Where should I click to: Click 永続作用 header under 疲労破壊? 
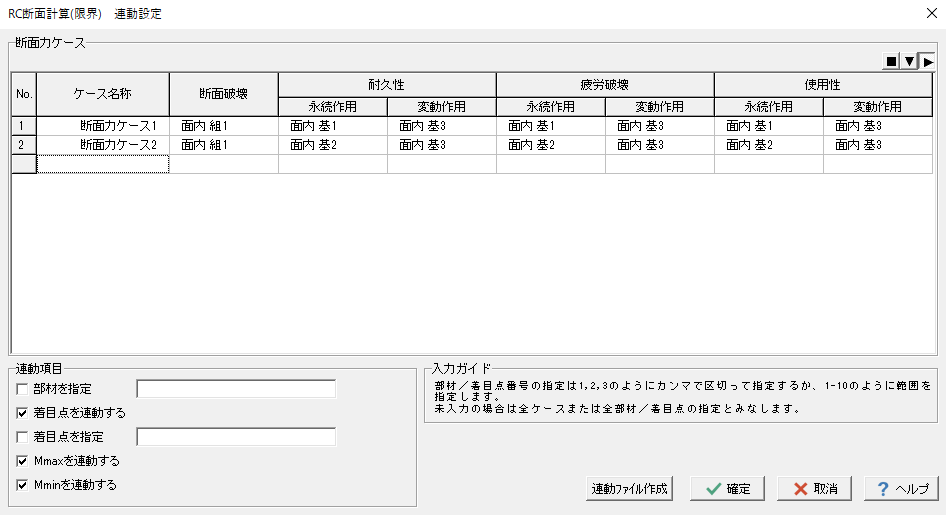point(551,107)
